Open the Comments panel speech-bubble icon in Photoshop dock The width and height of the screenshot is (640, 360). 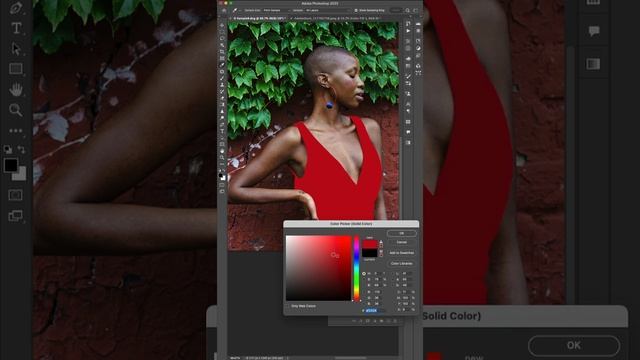pos(408,132)
